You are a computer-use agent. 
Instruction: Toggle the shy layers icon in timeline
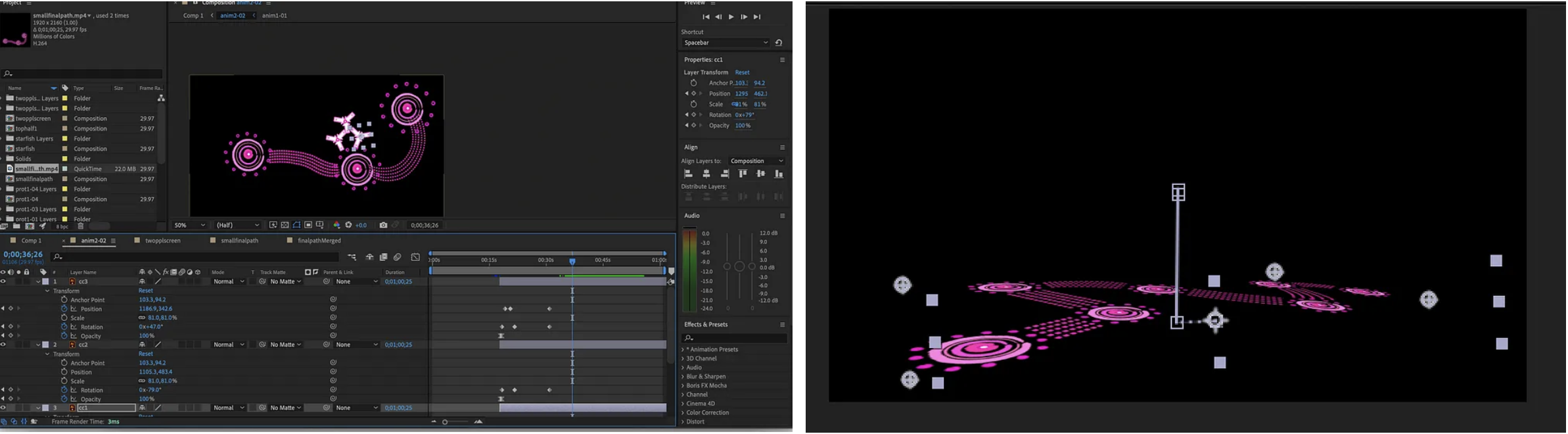click(x=369, y=257)
